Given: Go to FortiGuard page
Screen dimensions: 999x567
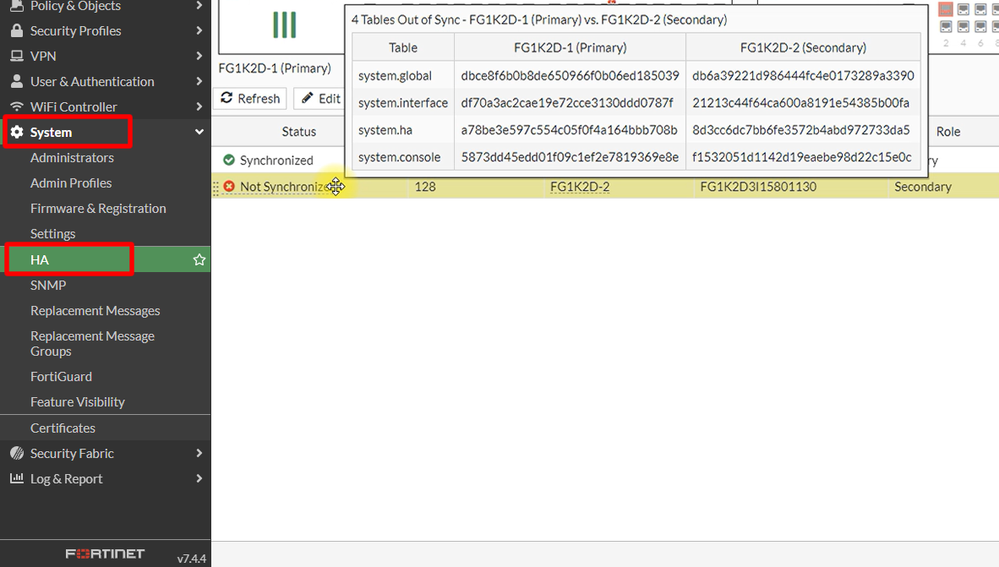Looking at the screenshot, I should [61, 377].
